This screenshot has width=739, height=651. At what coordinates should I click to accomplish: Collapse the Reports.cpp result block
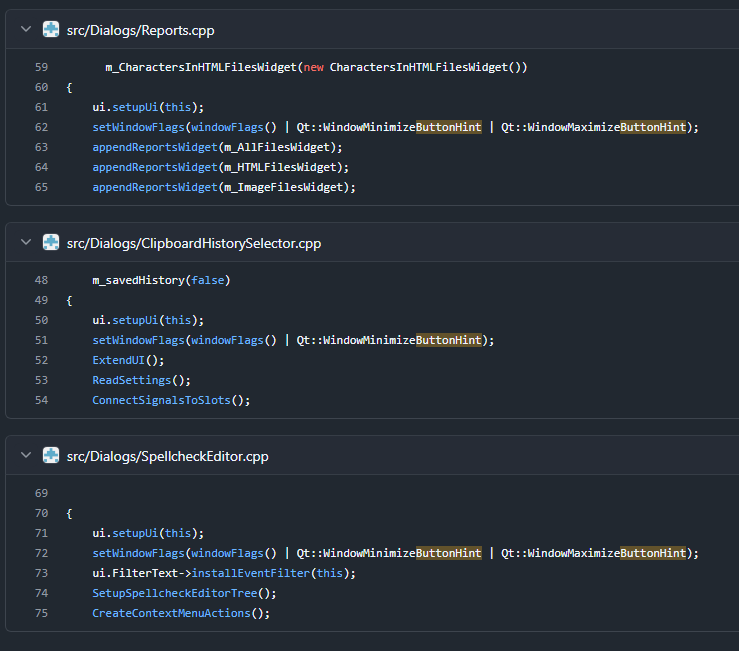(25, 30)
